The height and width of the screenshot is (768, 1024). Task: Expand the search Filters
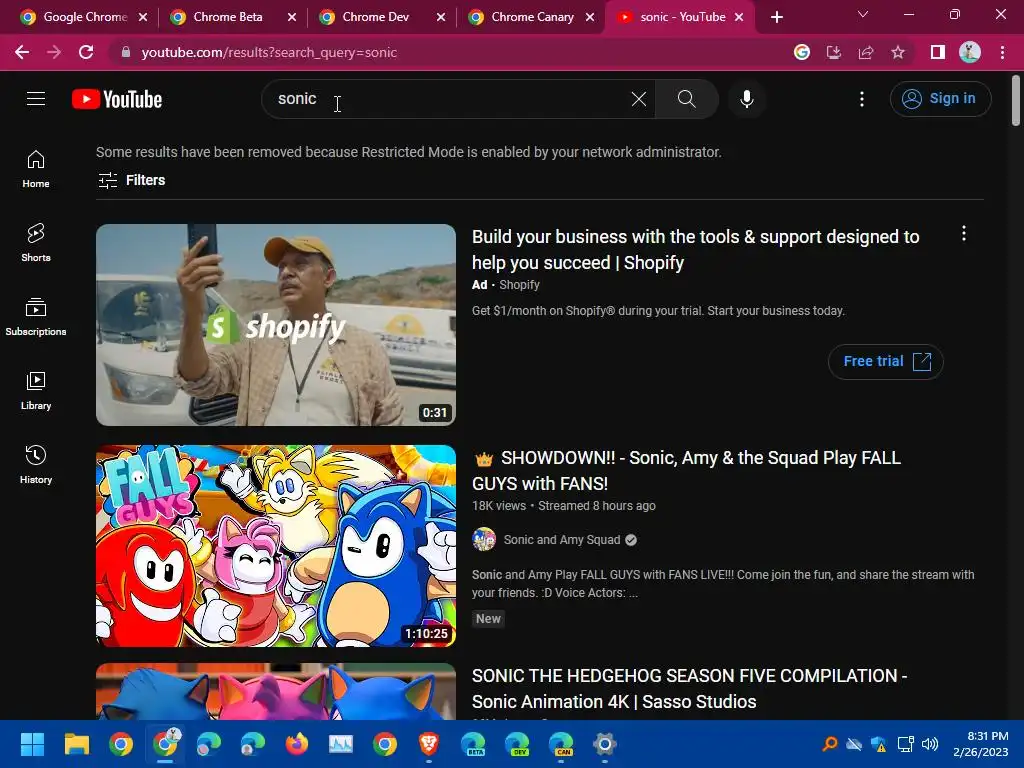pyautogui.click(x=131, y=180)
